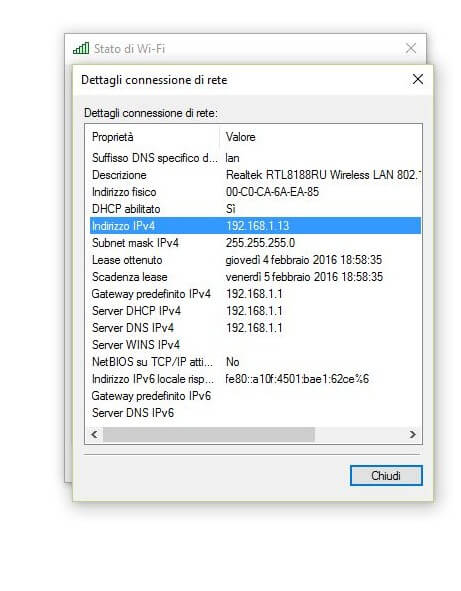
Task: Click the right scroll arrow
Action: (x=413, y=434)
